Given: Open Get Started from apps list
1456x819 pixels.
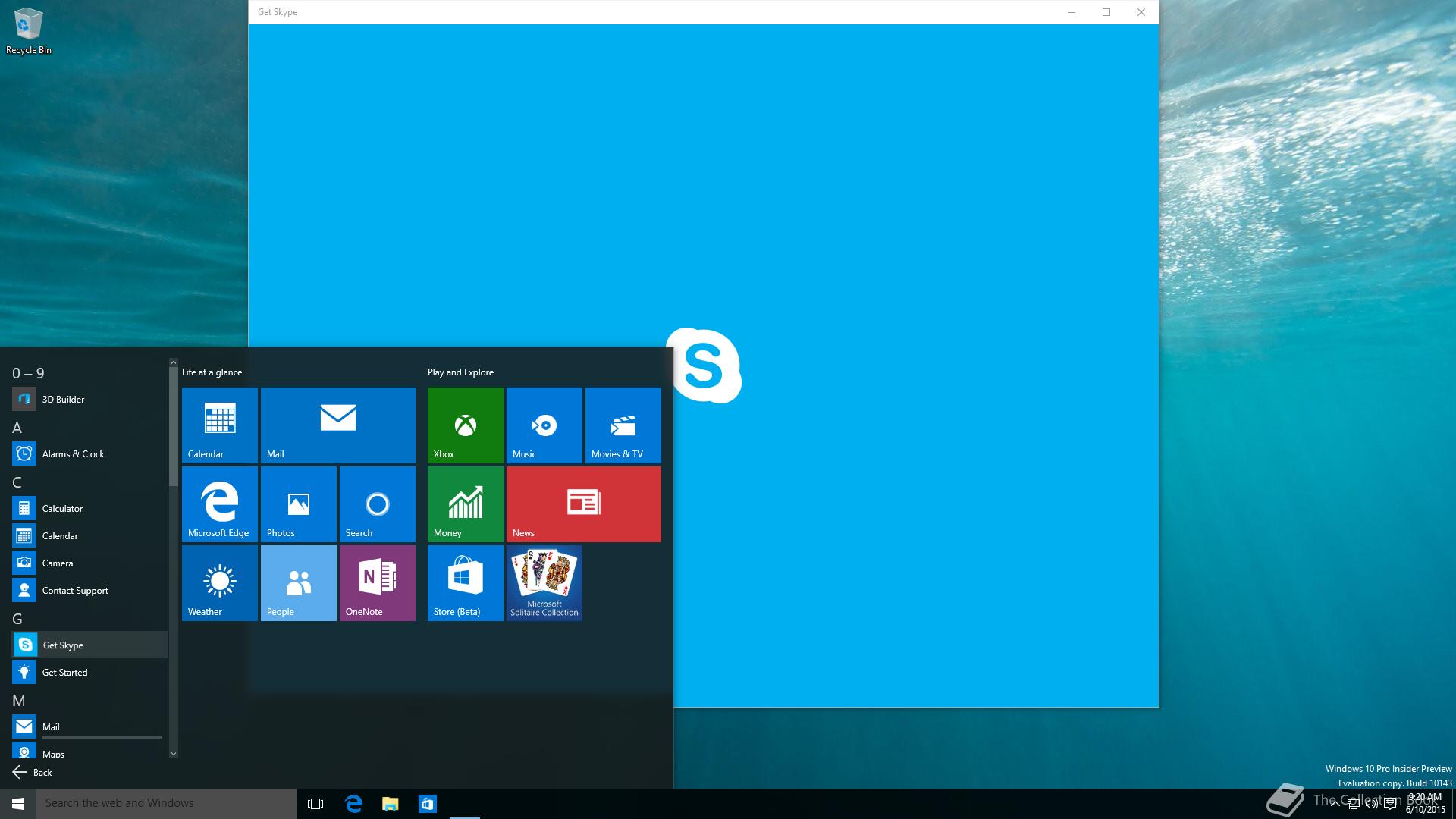Looking at the screenshot, I should [89, 672].
